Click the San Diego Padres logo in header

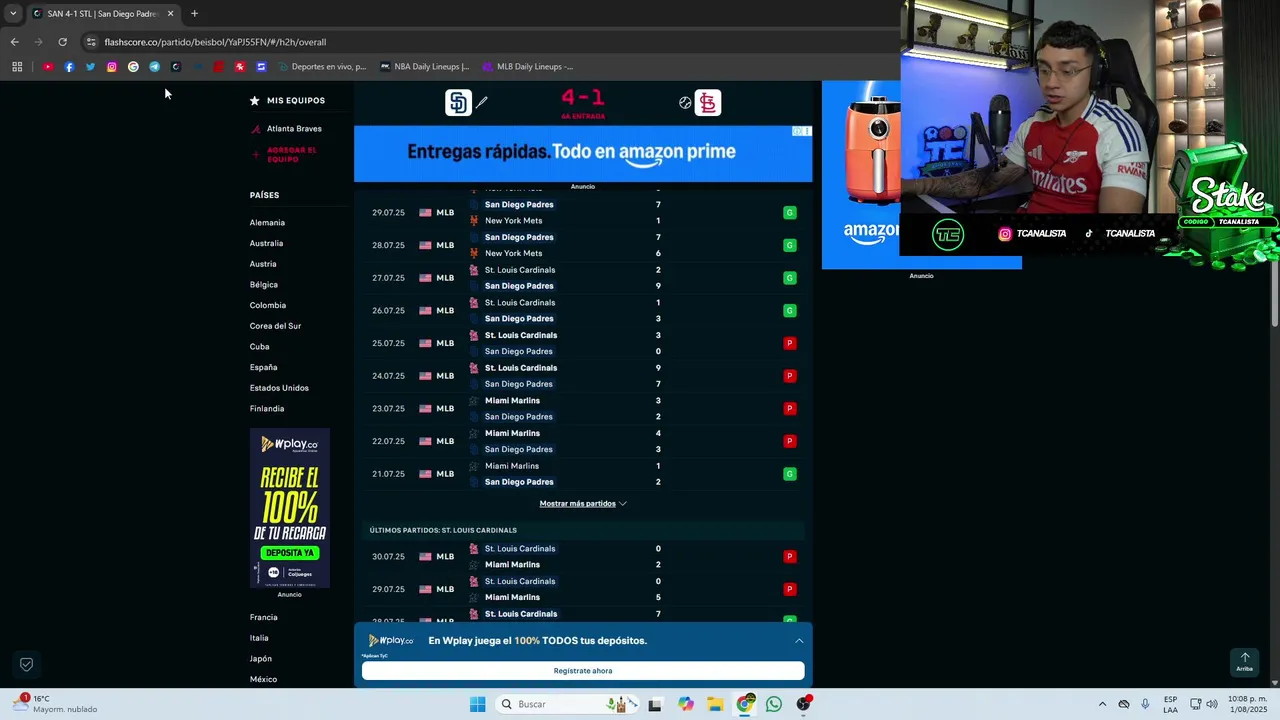458,102
